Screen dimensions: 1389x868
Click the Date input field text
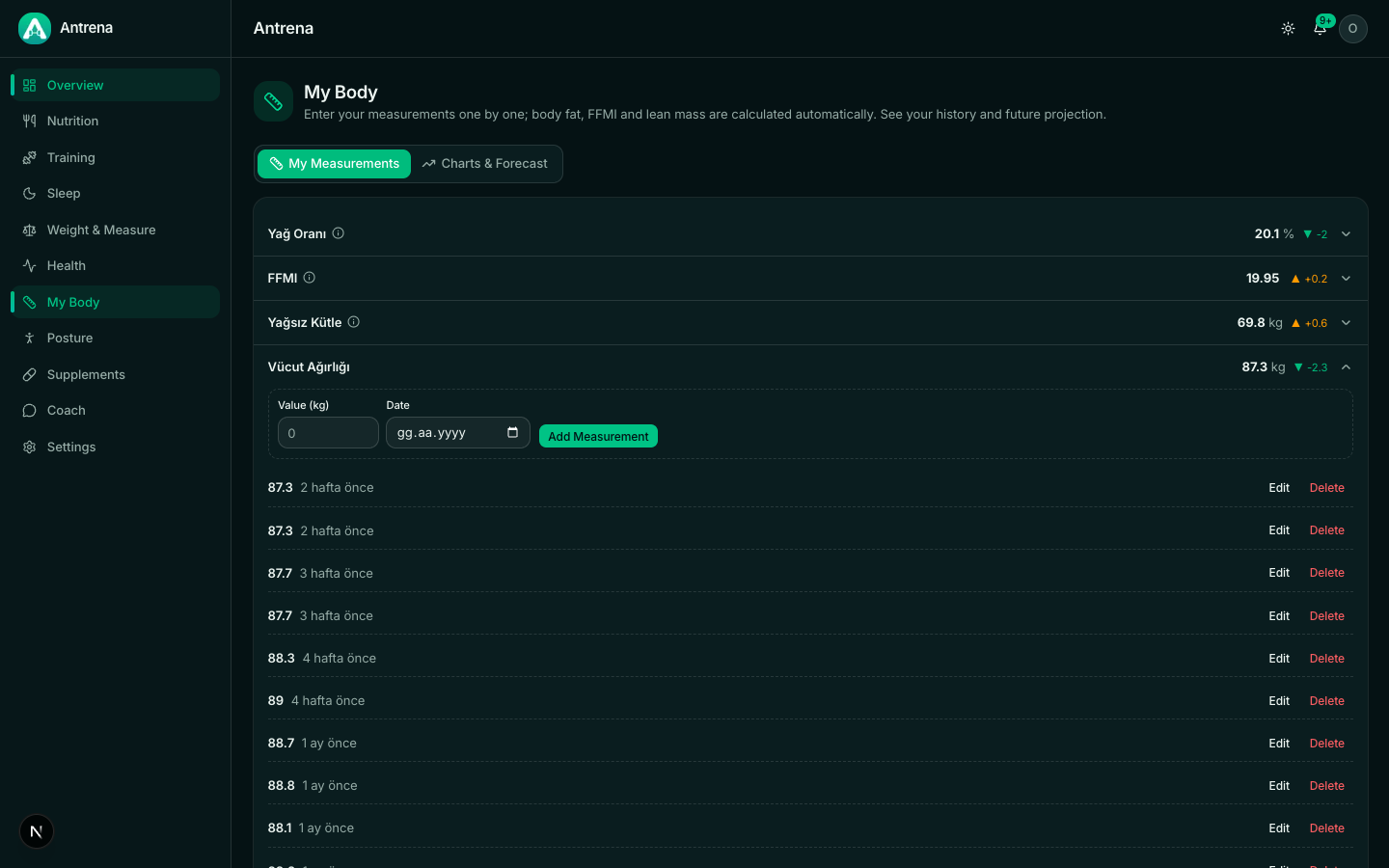pos(432,433)
